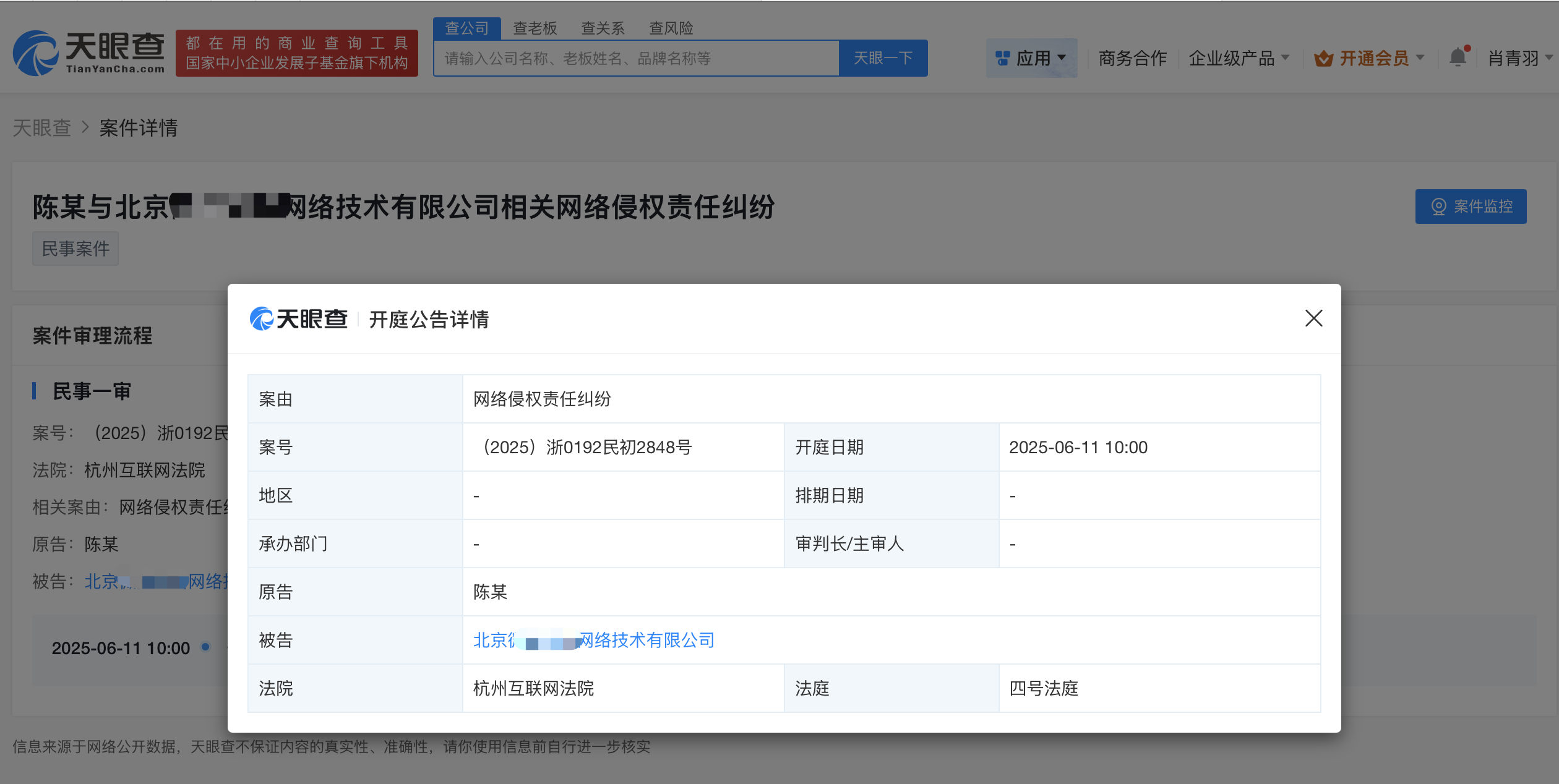The image size is (1559, 784).
Task: Click the 排期日期 label cell
Action: (891, 495)
